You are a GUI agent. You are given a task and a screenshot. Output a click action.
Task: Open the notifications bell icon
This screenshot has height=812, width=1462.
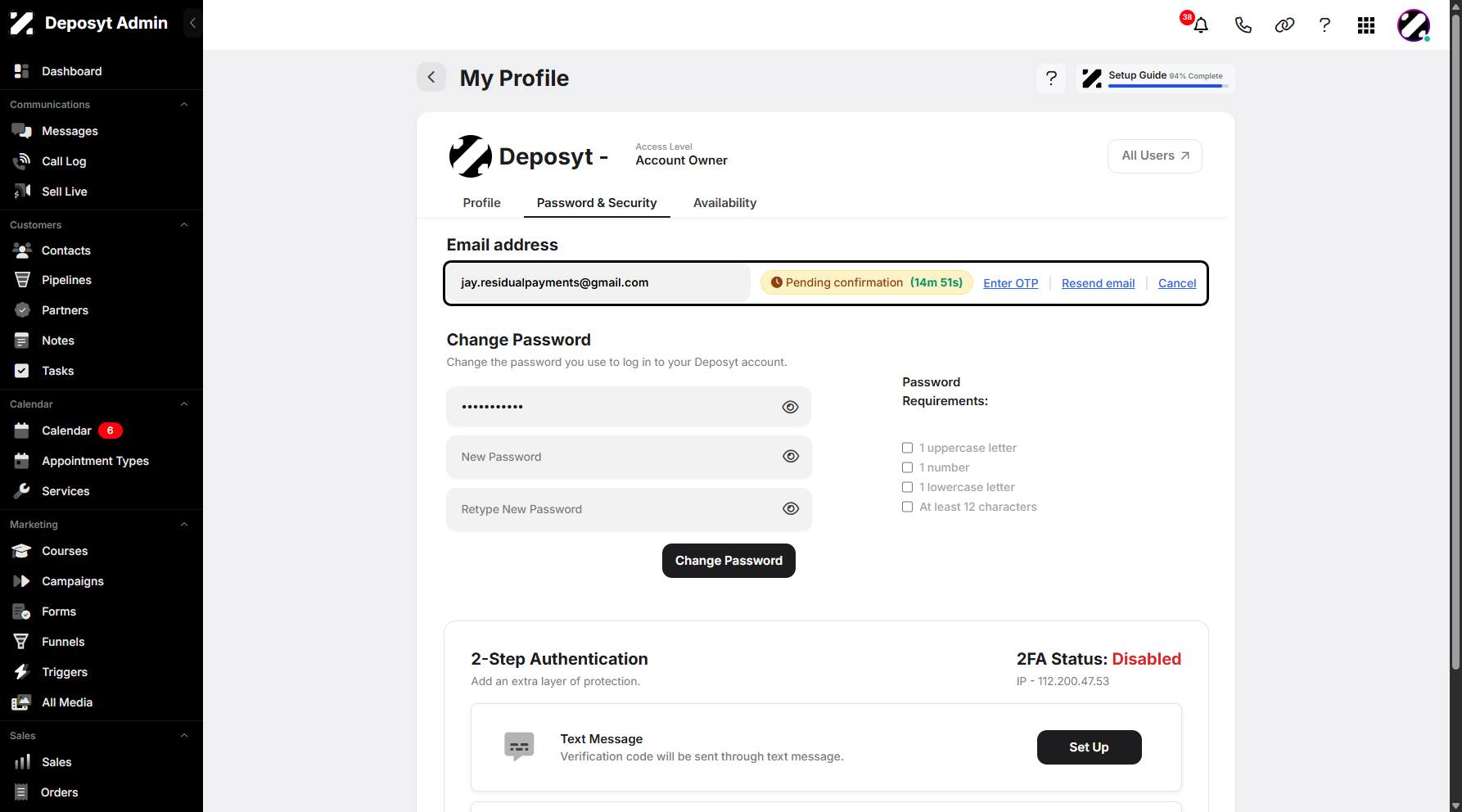[x=1200, y=25]
